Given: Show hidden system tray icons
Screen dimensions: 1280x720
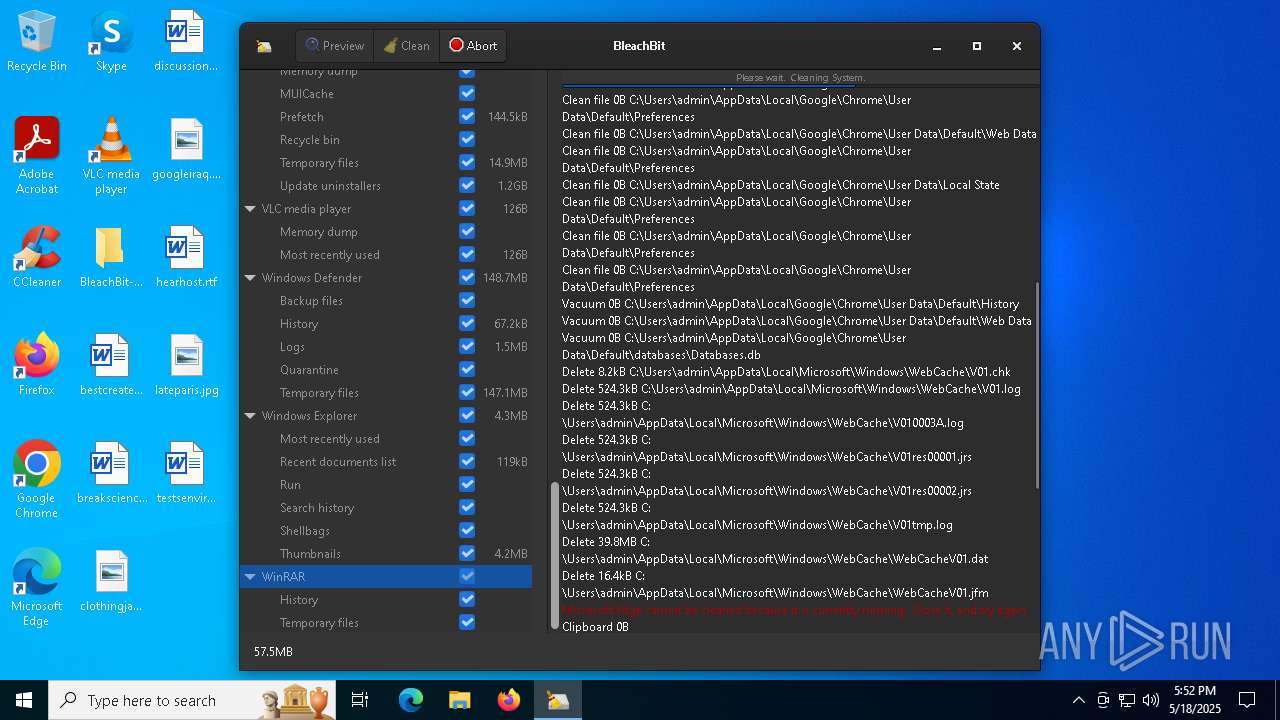Looking at the screenshot, I should click(x=1078, y=700).
